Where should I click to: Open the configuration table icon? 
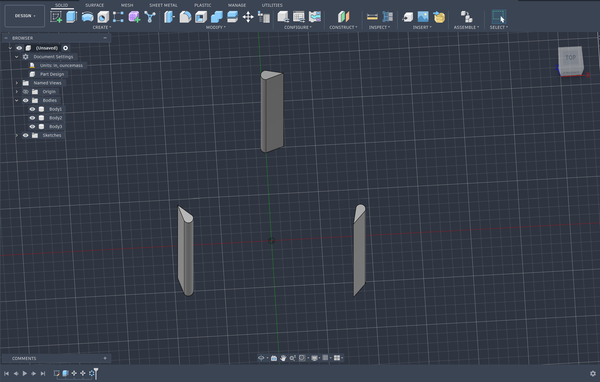tap(299, 17)
